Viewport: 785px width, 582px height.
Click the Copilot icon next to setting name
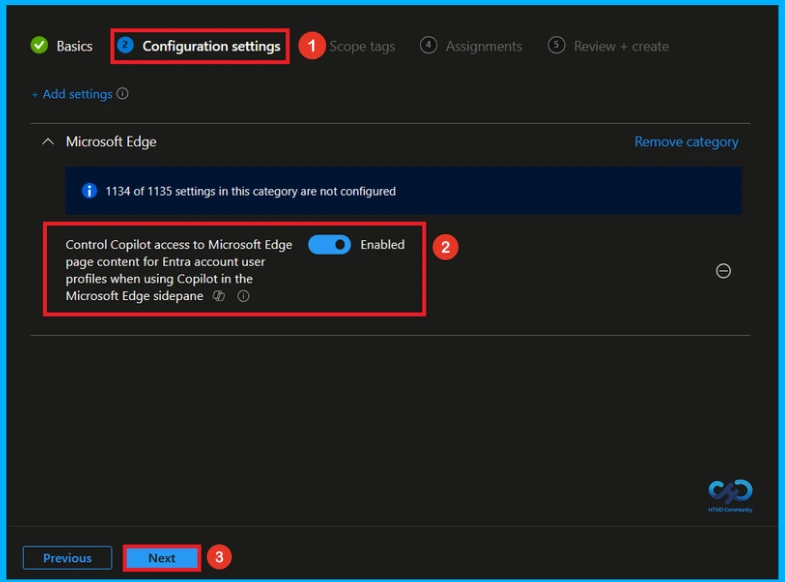(x=219, y=296)
